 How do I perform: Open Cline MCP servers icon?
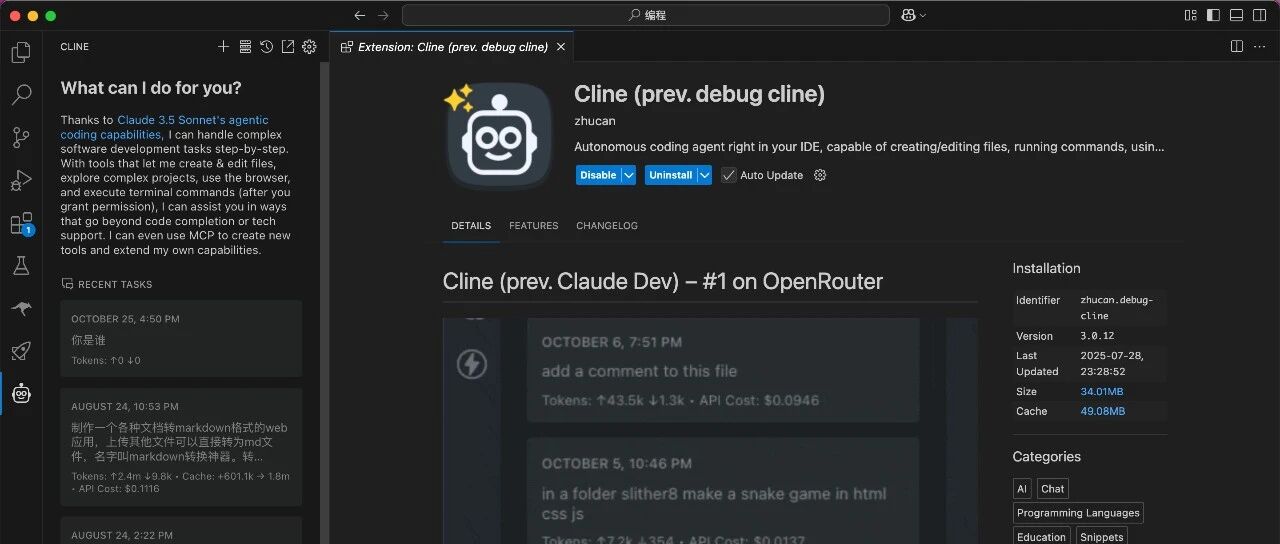point(245,47)
